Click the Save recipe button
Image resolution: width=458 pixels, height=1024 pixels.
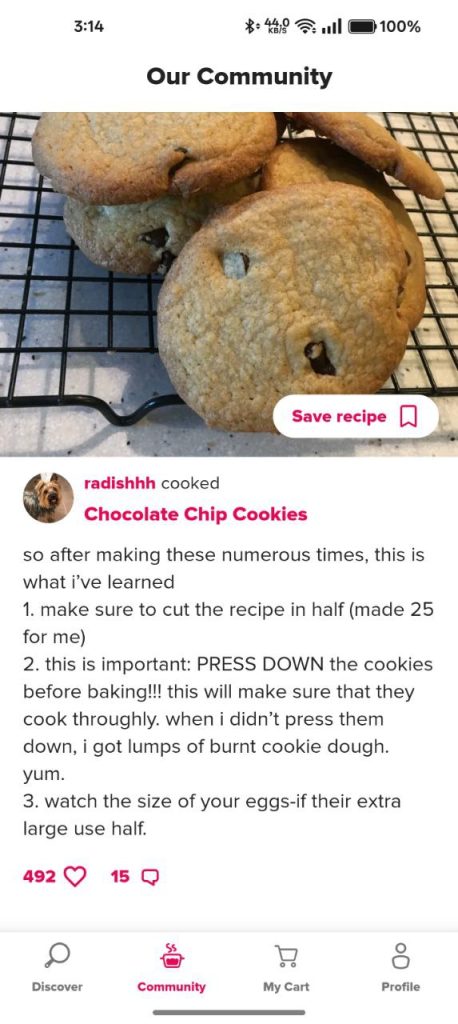tap(355, 416)
